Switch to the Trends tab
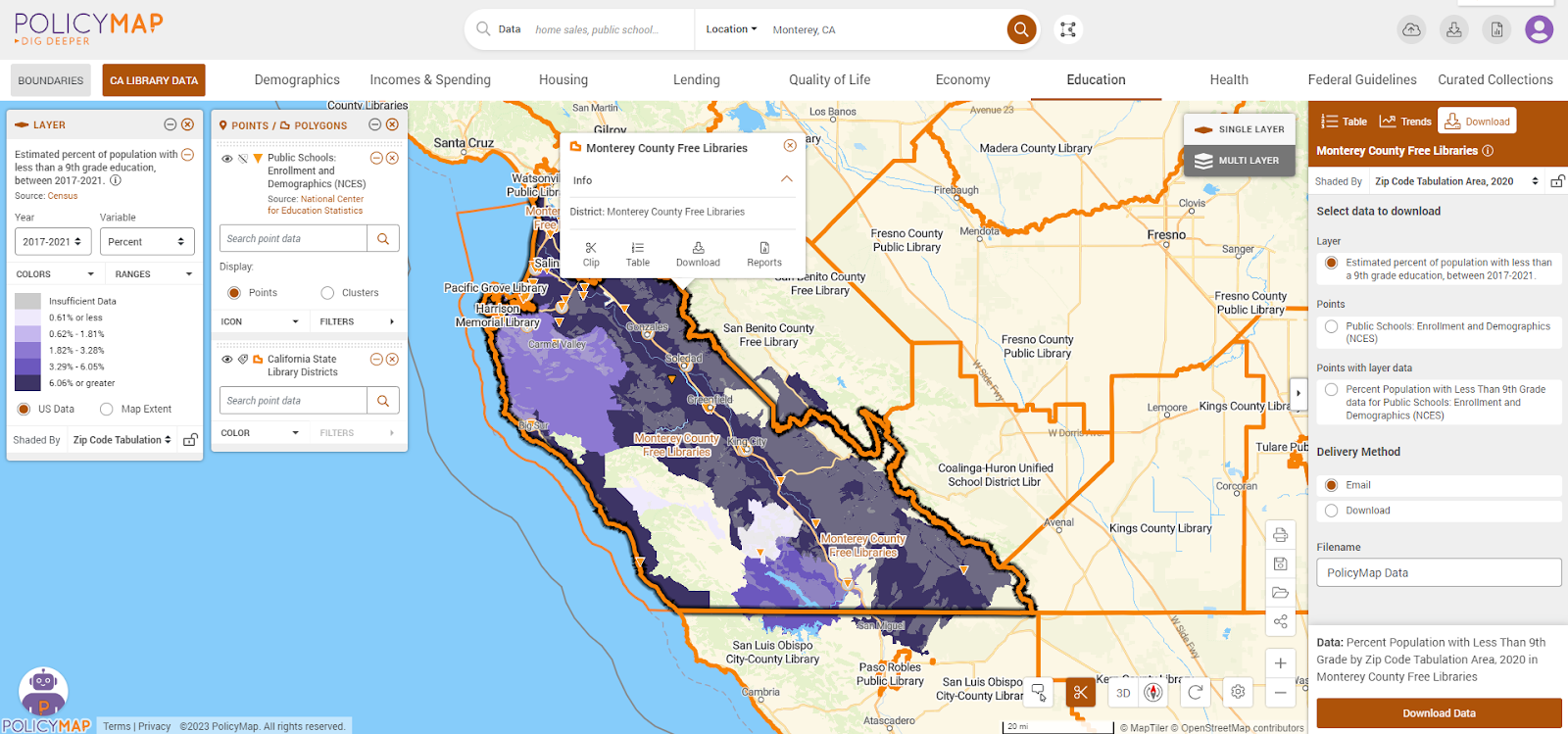The image size is (1568, 734). tap(1405, 122)
